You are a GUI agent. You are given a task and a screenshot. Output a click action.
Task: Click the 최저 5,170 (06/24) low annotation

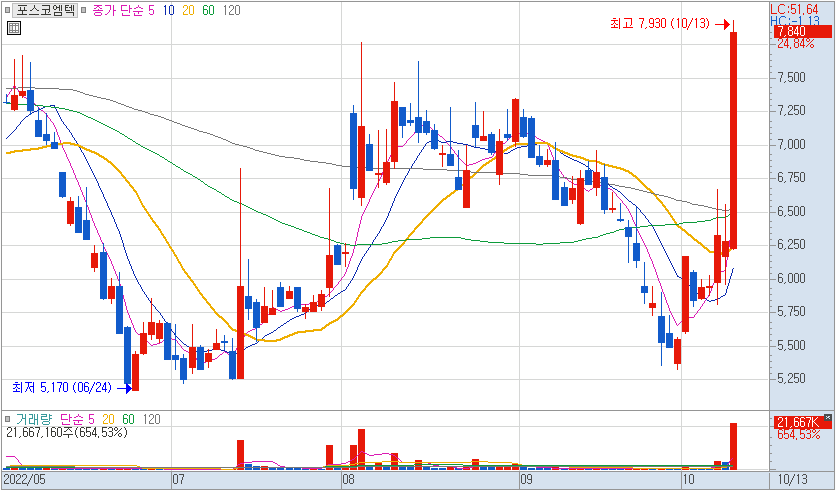(x=62, y=388)
